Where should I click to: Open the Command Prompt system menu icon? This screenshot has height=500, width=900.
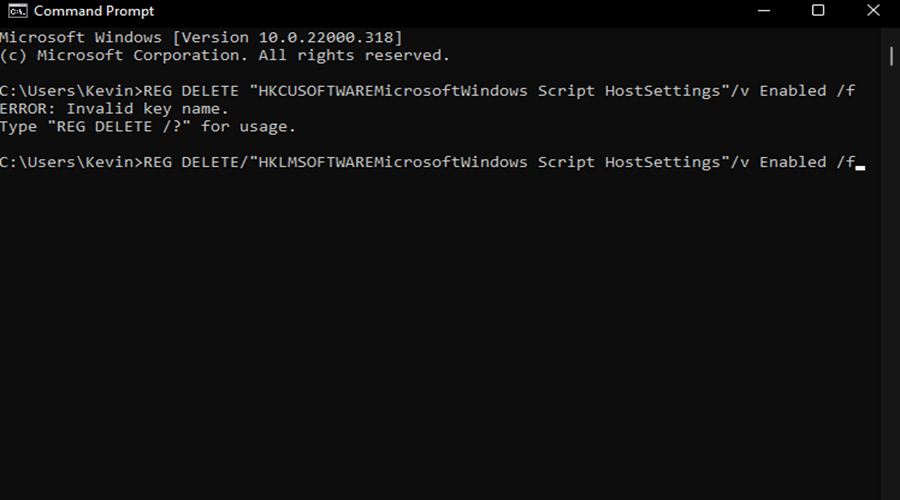17,11
